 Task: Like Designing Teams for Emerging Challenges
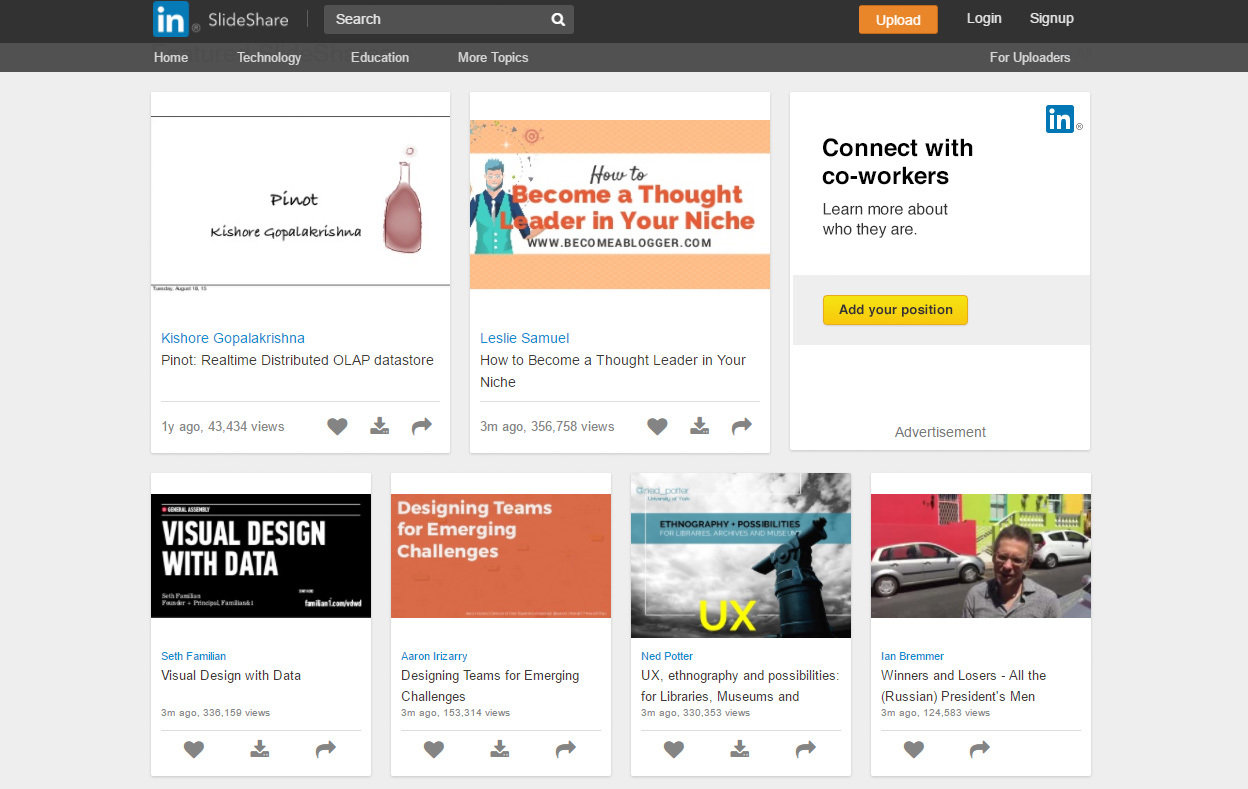click(x=434, y=749)
